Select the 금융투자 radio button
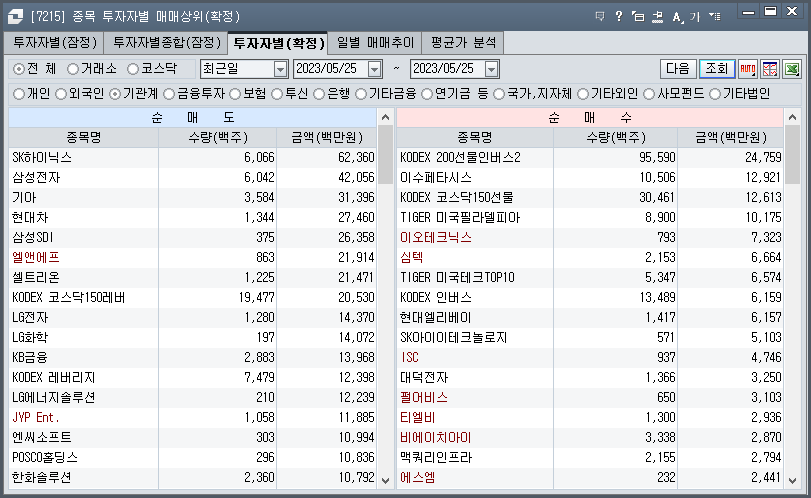 (x=169, y=94)
